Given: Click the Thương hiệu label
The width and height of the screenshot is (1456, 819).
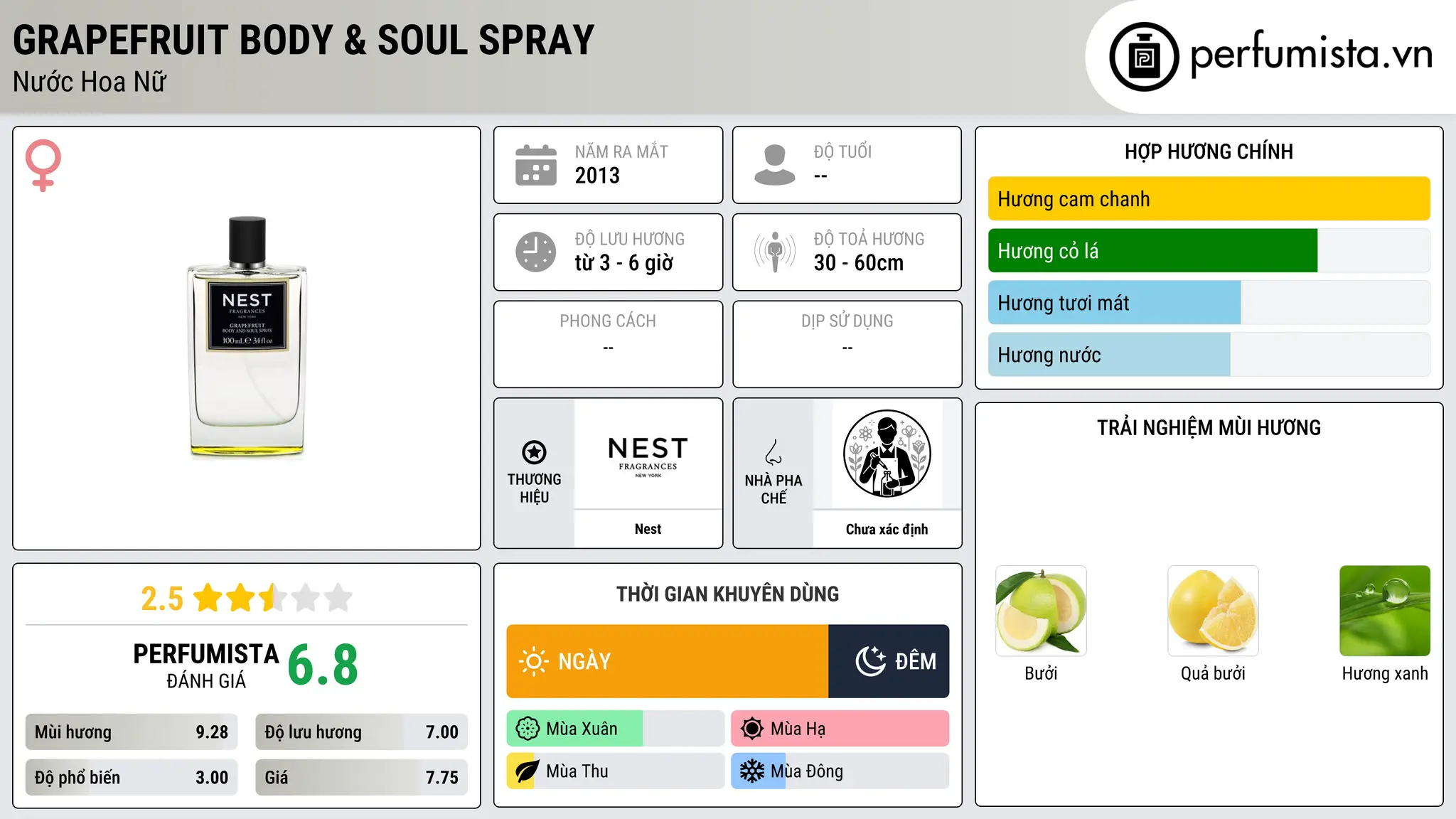Looking at the screenshot, I should coord(534,488).
